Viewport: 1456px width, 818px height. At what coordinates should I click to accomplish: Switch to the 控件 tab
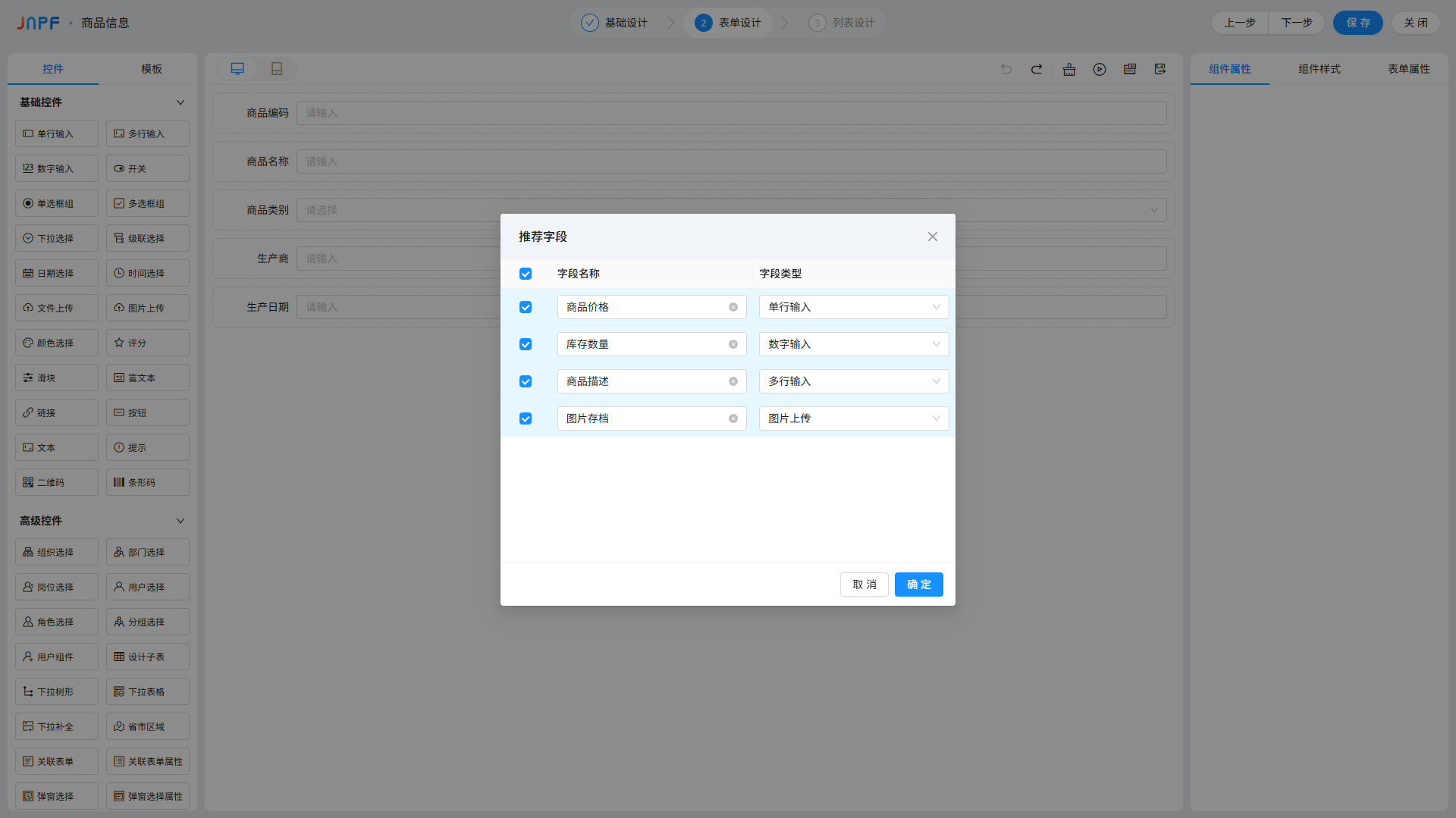[x=53, y=69]
